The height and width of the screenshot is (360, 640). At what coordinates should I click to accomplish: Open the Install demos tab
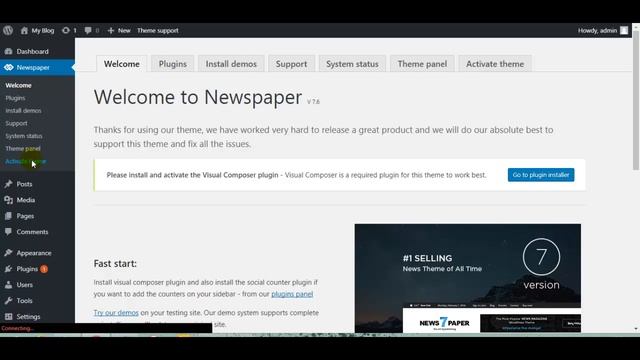[x=231, y=64]
